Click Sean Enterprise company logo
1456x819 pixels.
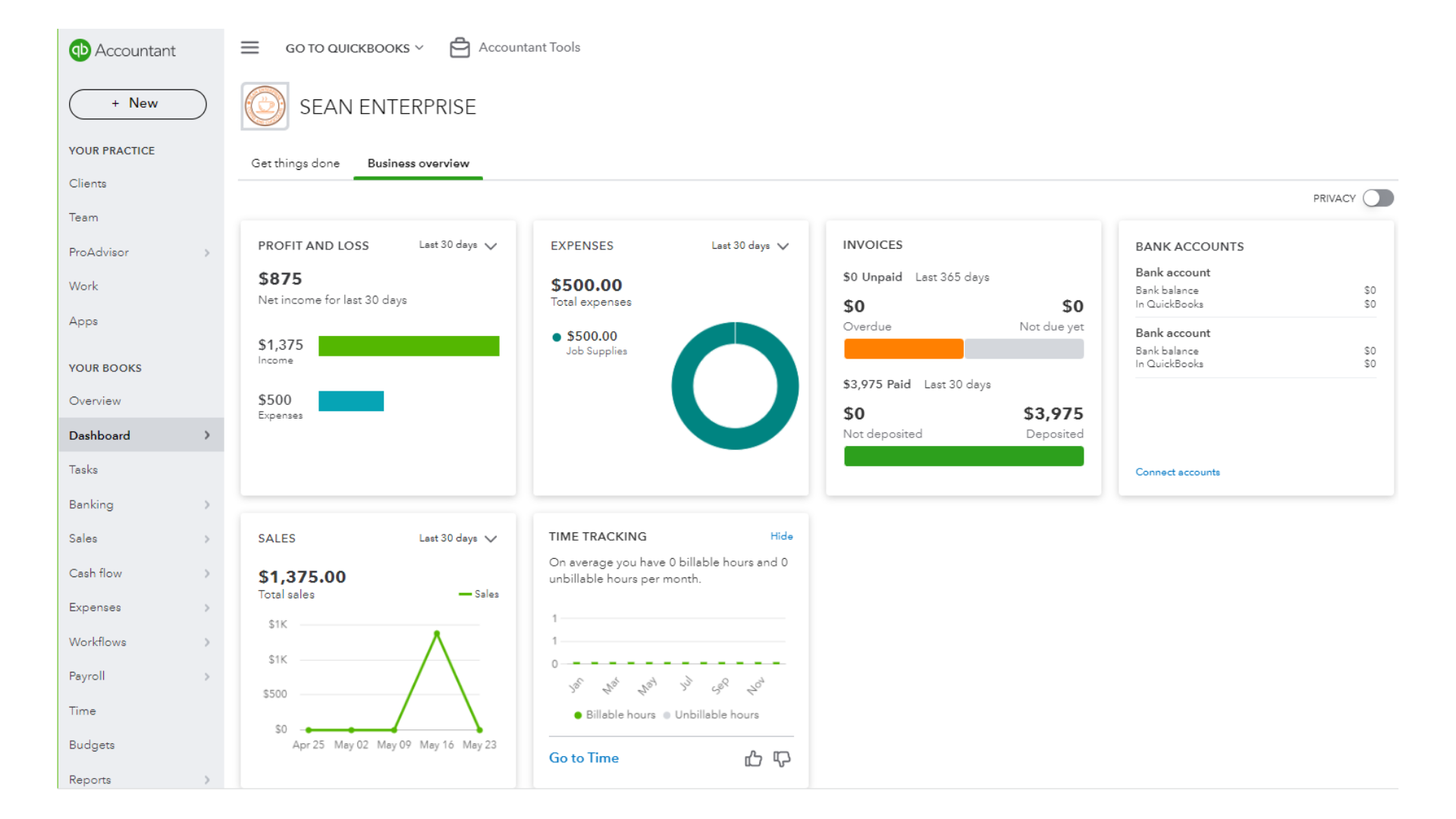(265, 106)
